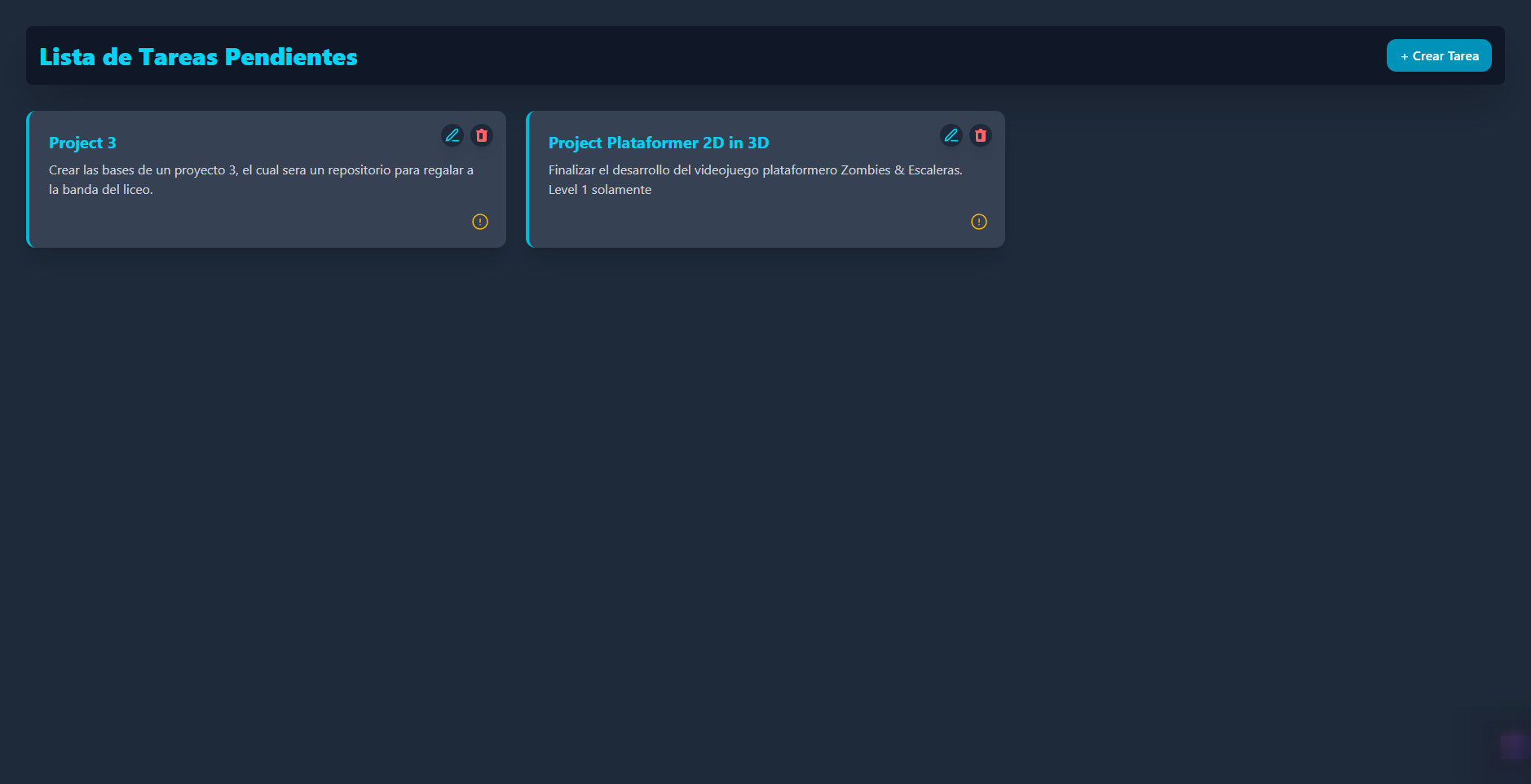Click the edit pencil icon on Project 3
1531x784 pixels.
(453, 135)
